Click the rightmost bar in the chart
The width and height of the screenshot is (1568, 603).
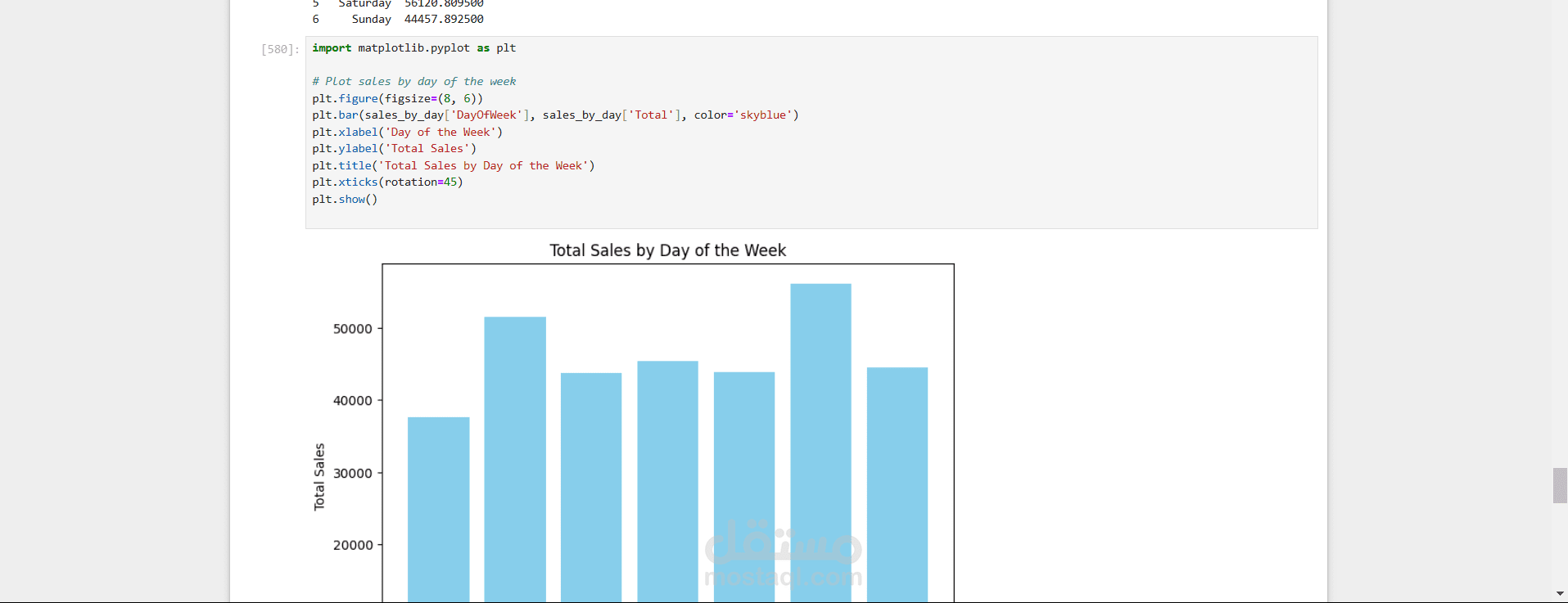[x=897, y=483]
